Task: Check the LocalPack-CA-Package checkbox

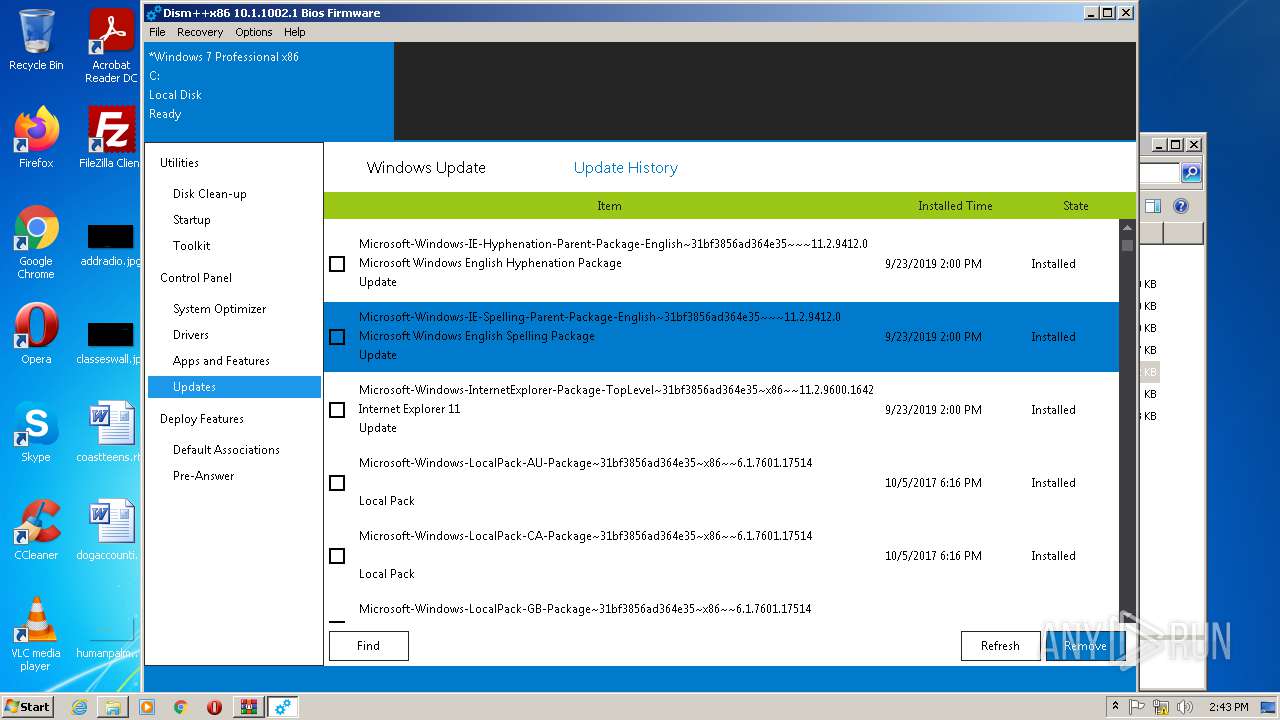Action: 337,556
